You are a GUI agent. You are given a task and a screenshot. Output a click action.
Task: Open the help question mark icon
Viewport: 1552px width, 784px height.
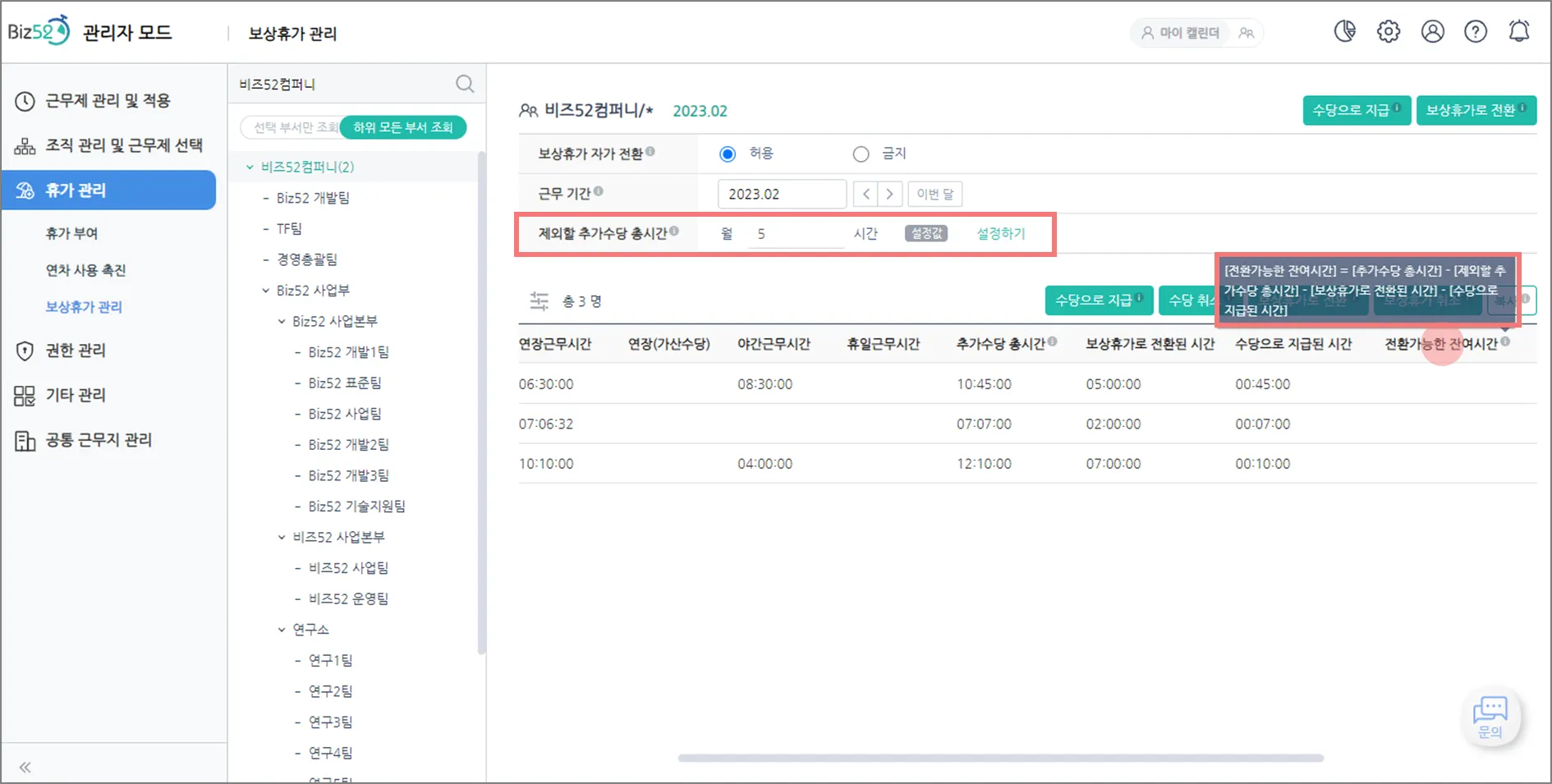(x=1476, y=31)
